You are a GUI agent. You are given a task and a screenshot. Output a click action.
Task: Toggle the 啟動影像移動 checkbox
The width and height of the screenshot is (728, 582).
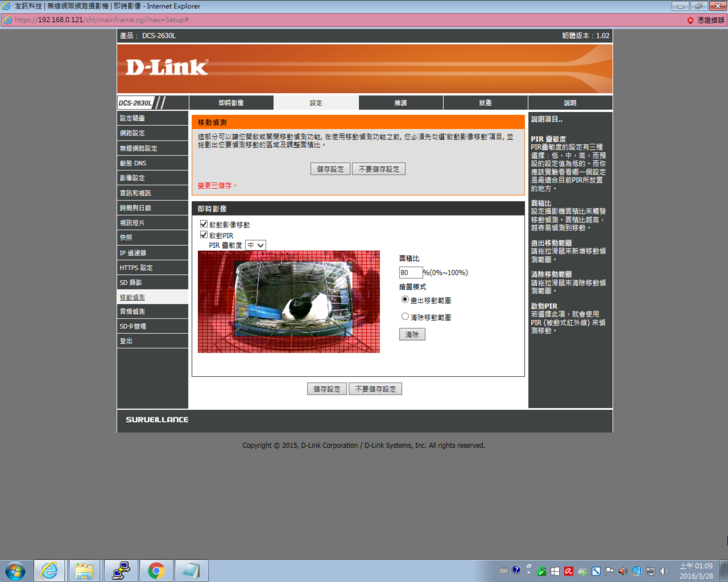[x=203, y=224]
